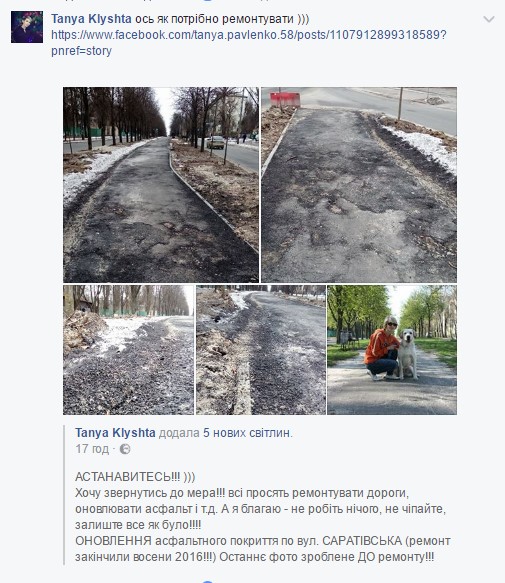Open the comment options chevron dropdown
This screenshot has width=505, height=583.
click(x=488, y=19)
